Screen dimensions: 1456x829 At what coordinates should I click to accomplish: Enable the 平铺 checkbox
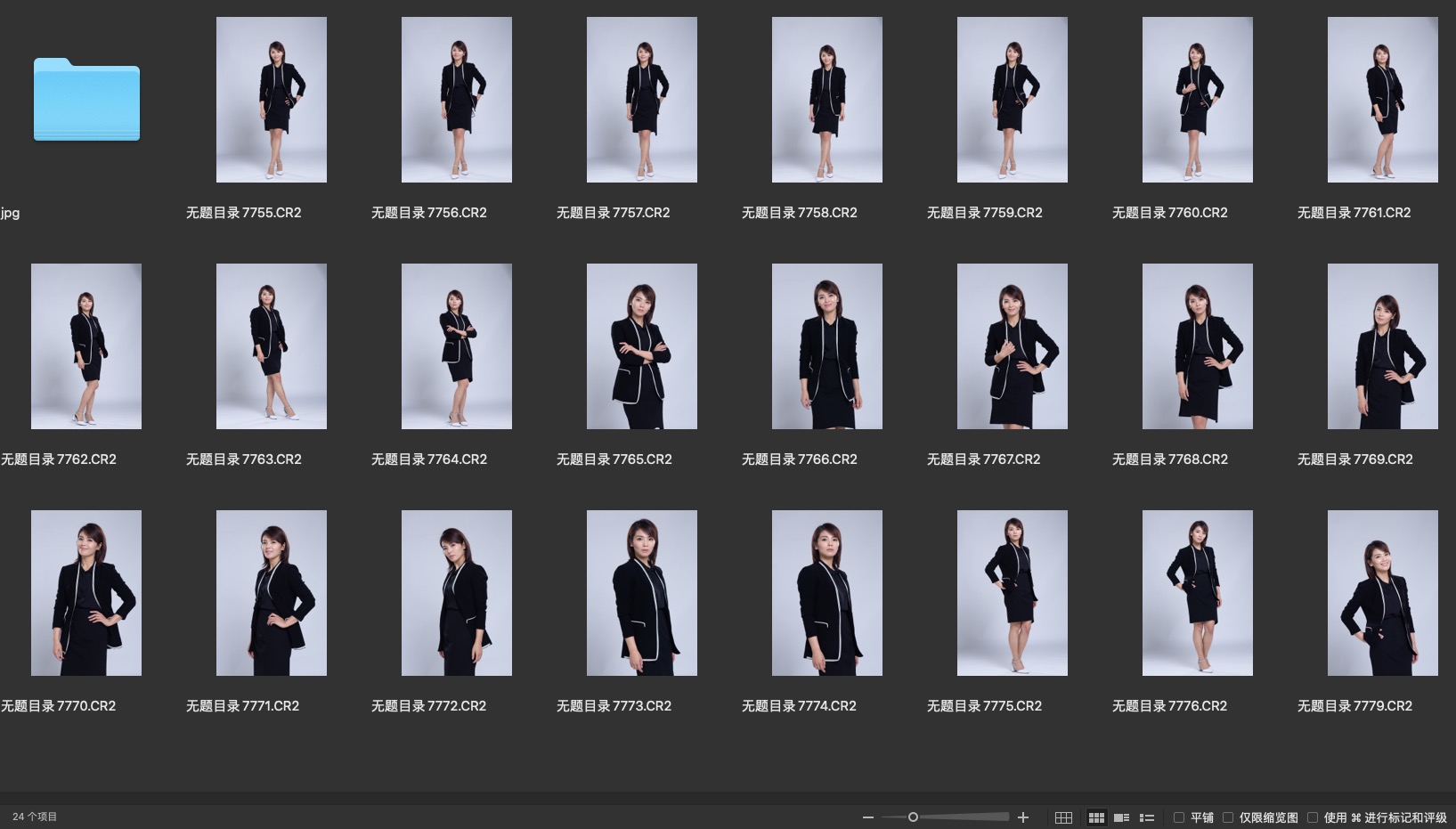click(1179, 817)
